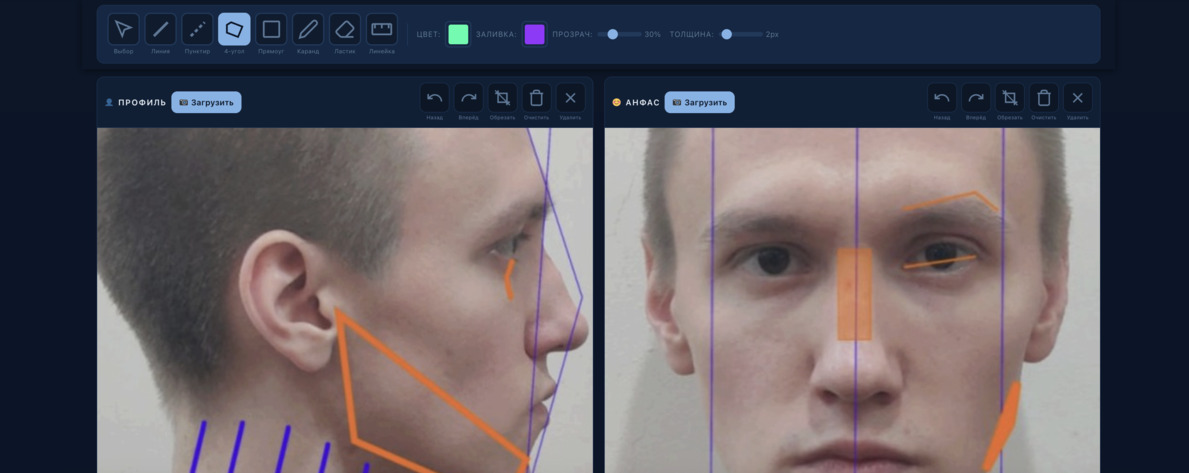This screenshot has height=473, width=1189.
Task: Open the purple Заливка fill swatch
Action: [x=535, y=34]
